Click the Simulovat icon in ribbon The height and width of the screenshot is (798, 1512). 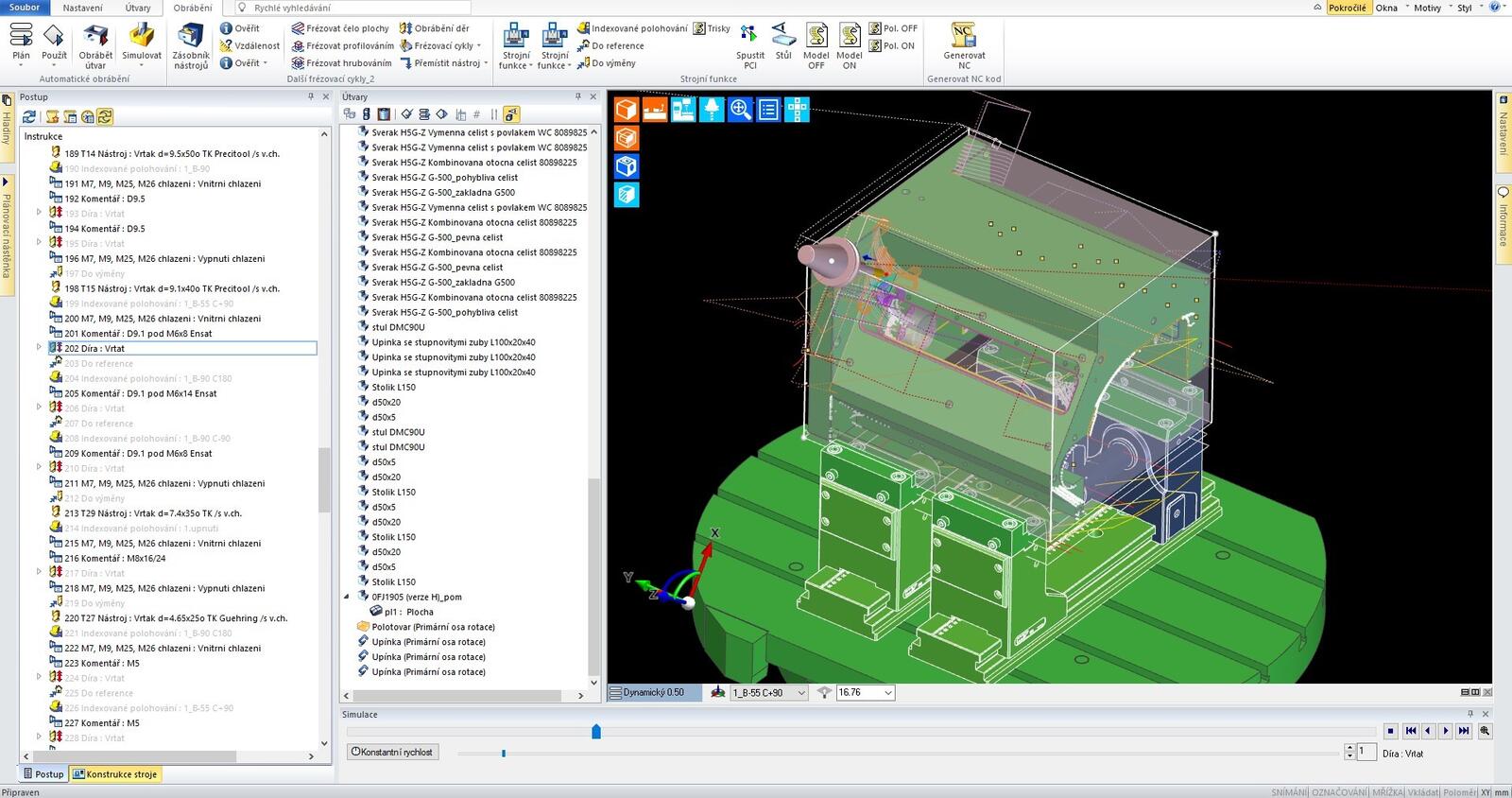pos(142,43)
